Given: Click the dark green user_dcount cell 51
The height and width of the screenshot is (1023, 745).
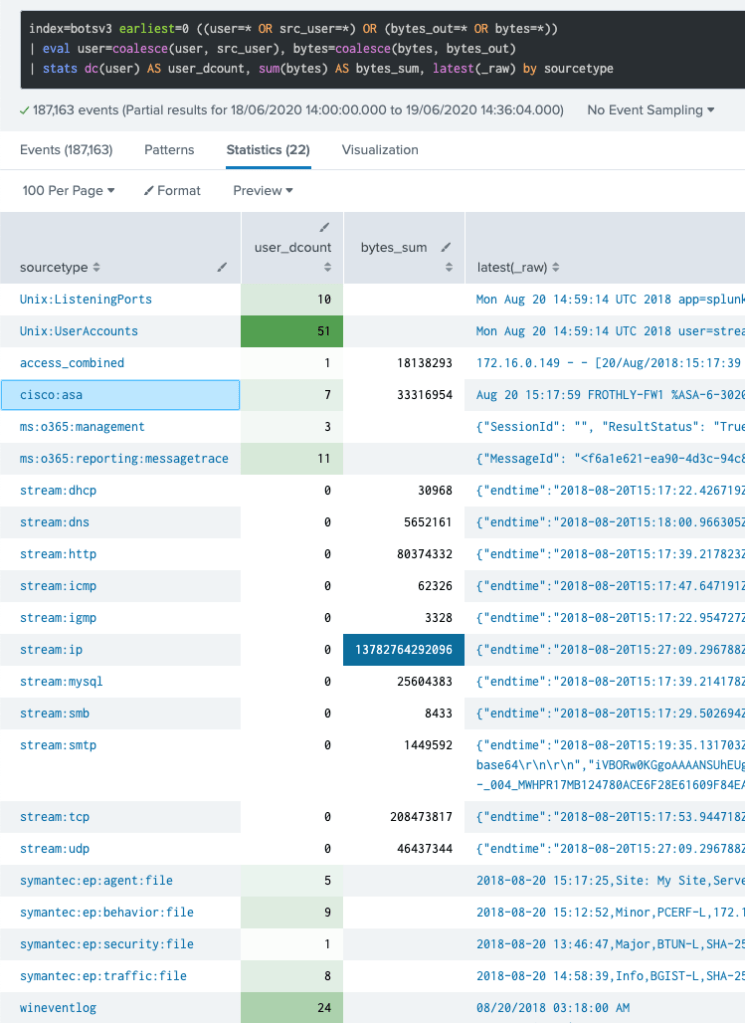Looking at the screenshot, I should click(291, 331).
